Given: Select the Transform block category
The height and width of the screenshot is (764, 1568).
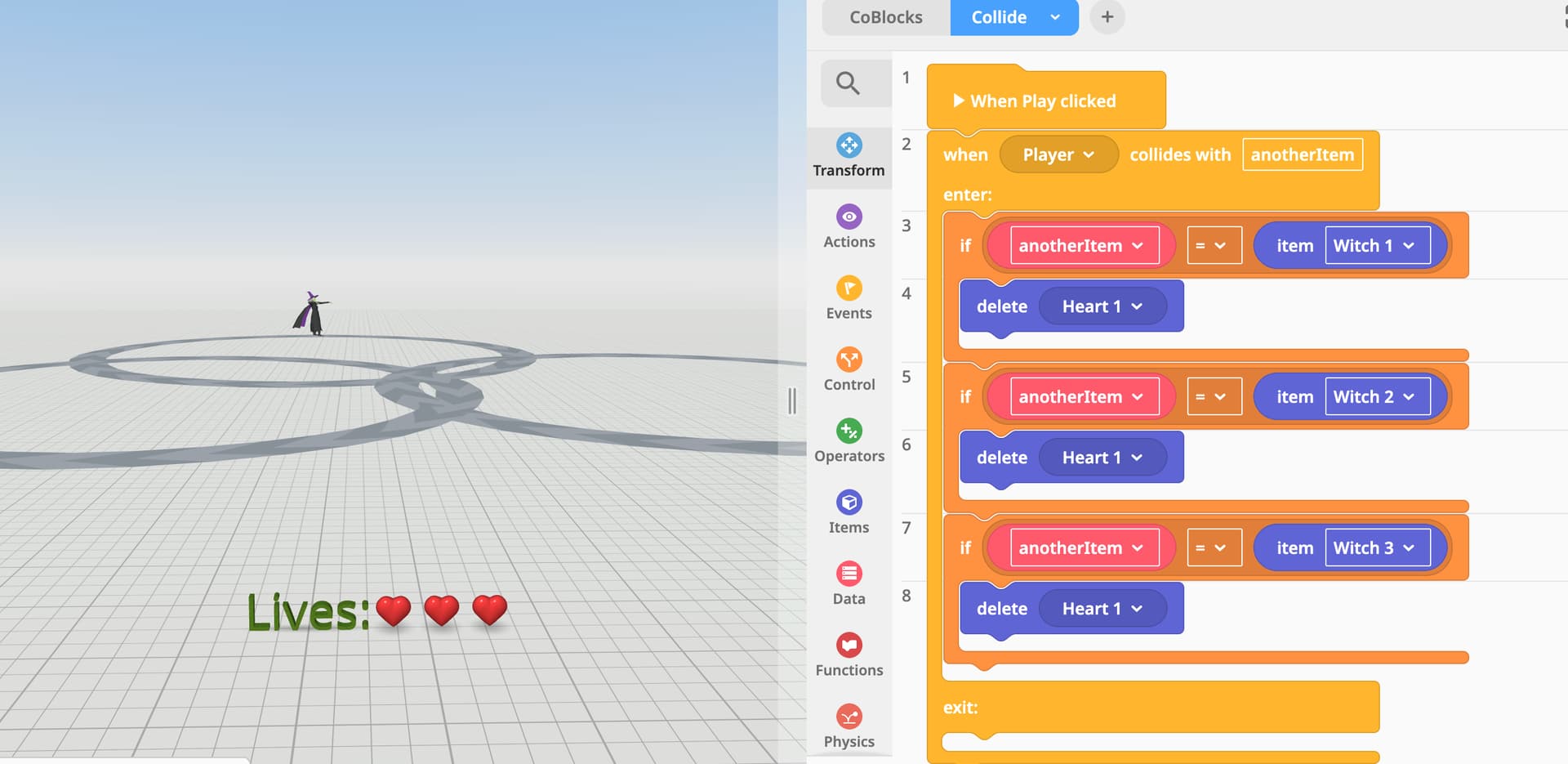Looking at the screenshot, I should tap(849, 156).
